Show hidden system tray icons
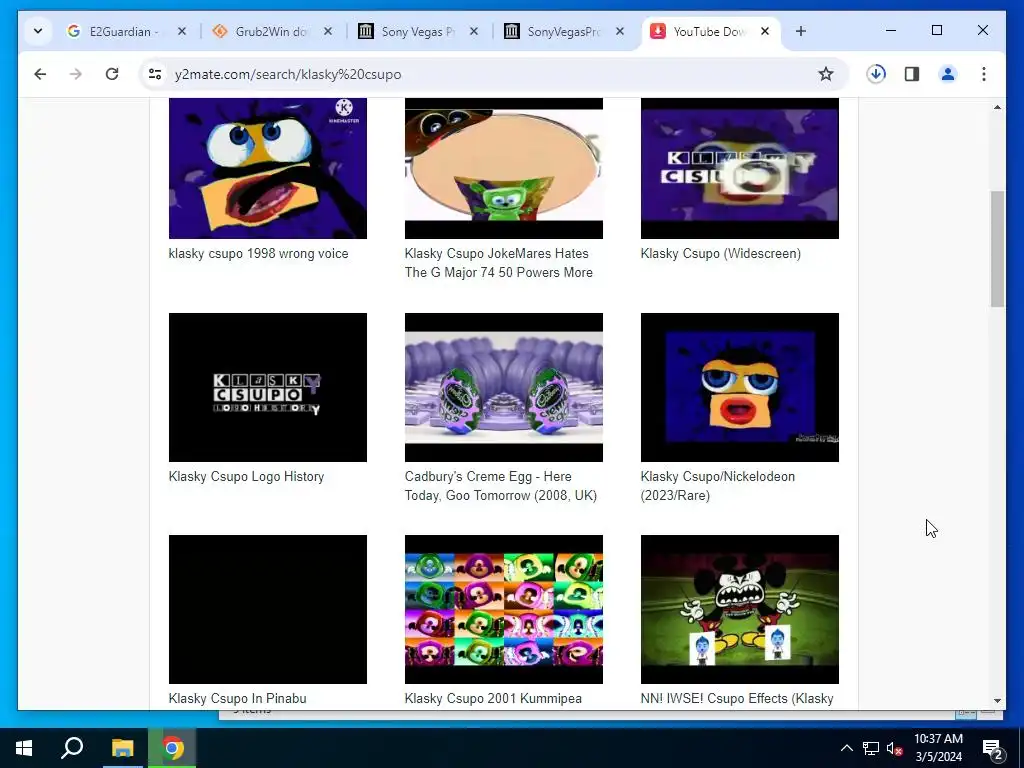Viewport: 1024px width, 768px height. point(846,748)
